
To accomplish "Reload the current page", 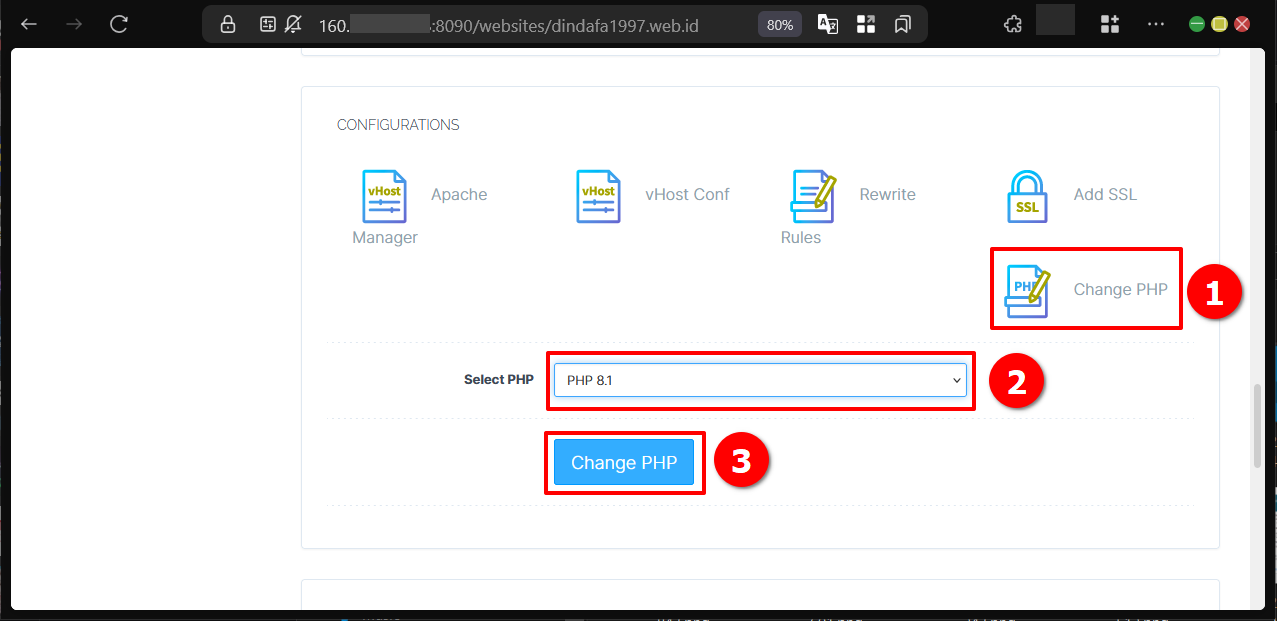I will click(x=118, y=24).
